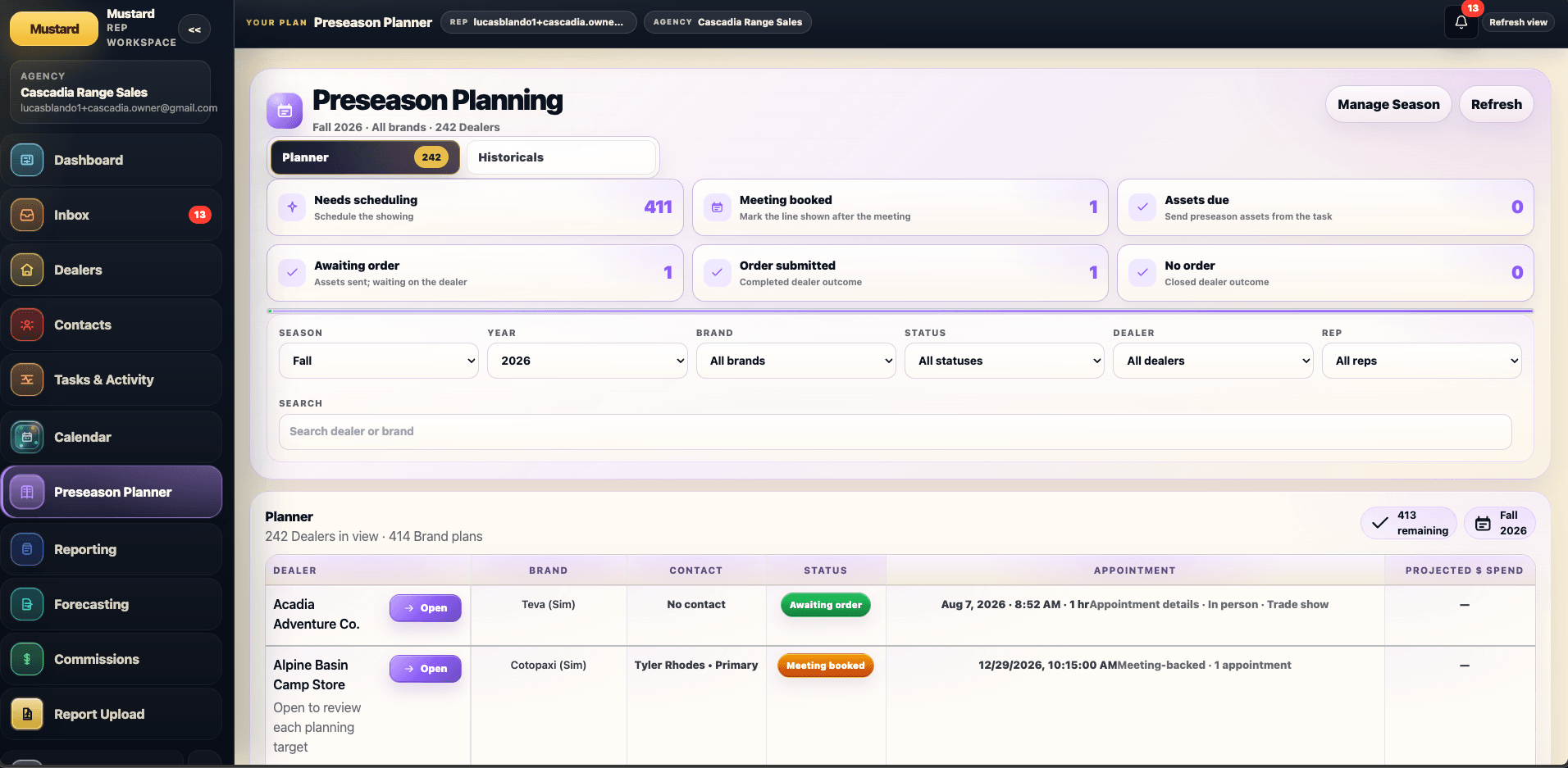Click the Refresh button in planning header

click(1496, 104)
